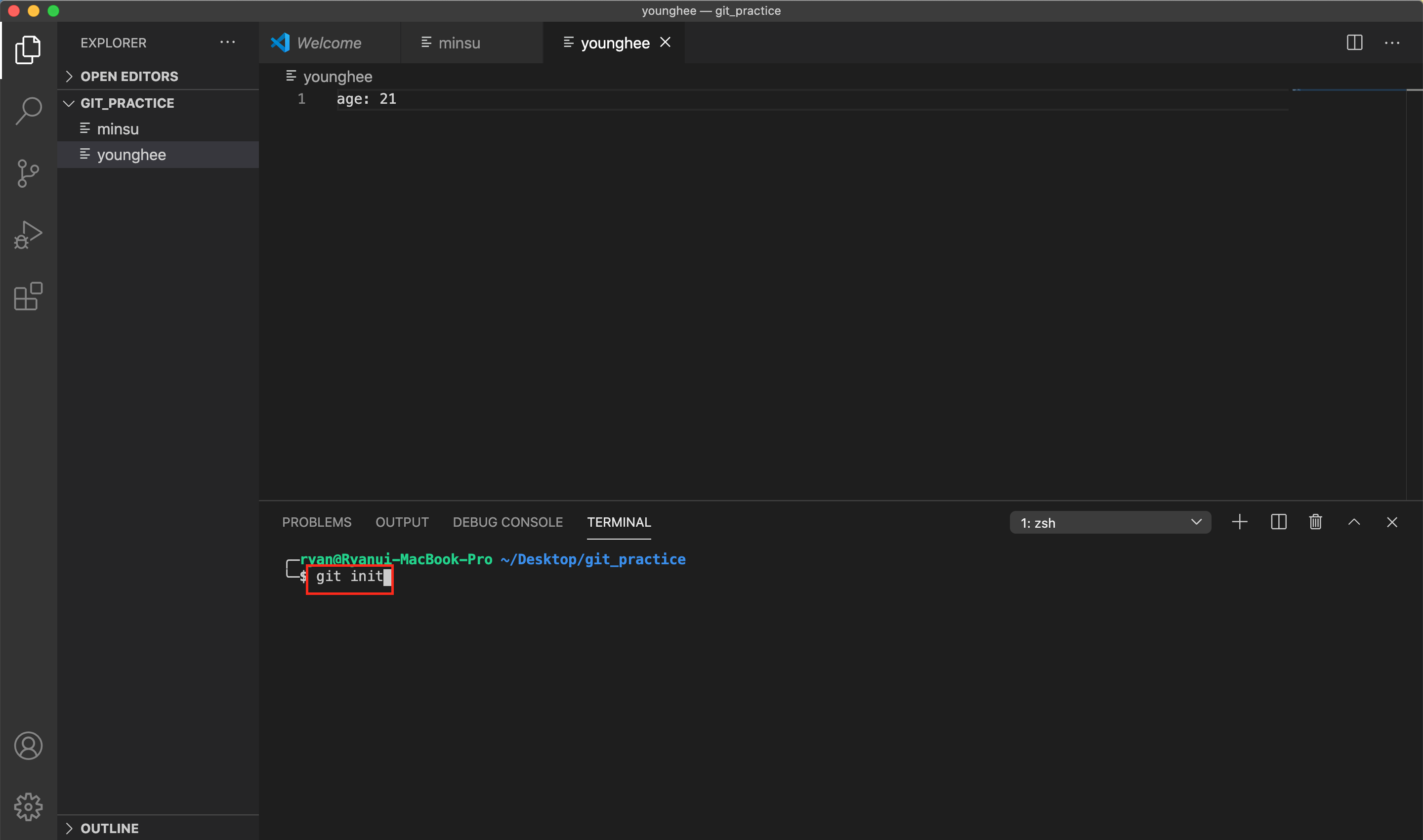This screenshot has width=1423, height=840.
Task: Toggle Explorer view icon in activity bar
Action: 28,50
